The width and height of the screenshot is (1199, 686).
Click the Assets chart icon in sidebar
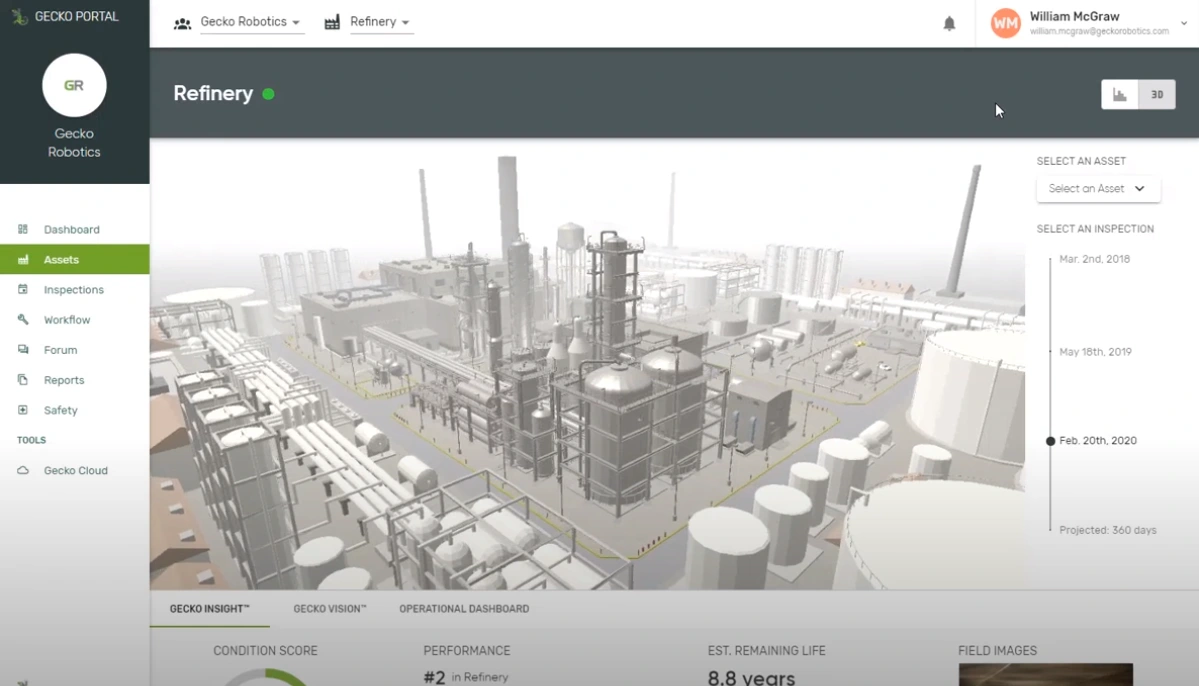pos(23,259)
